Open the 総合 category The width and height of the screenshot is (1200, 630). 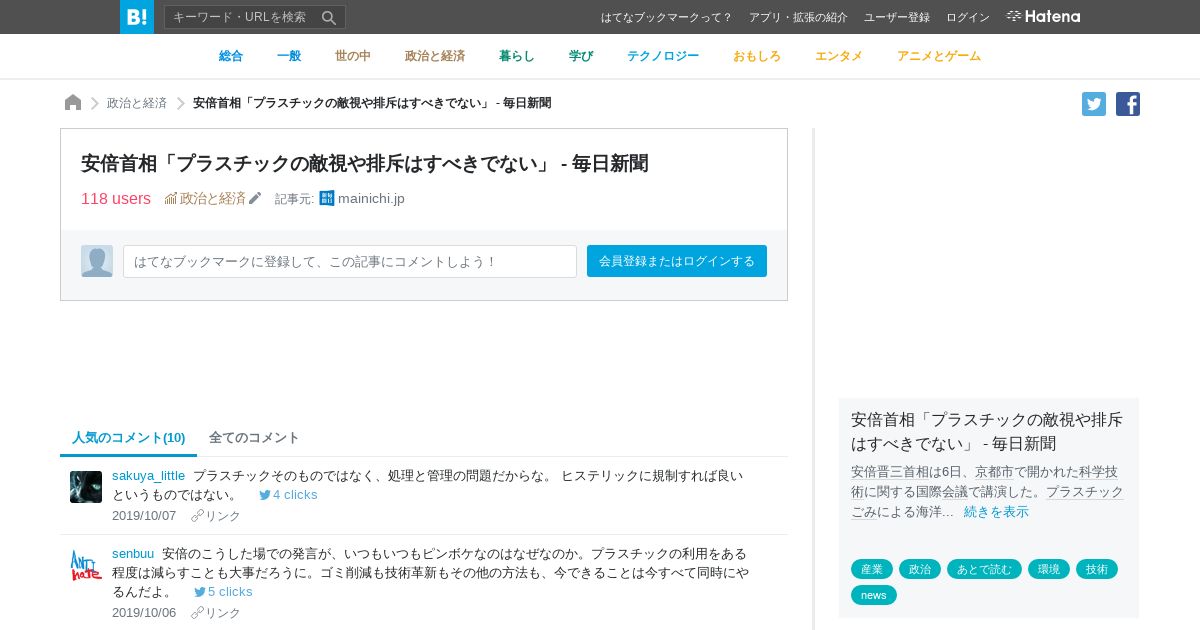pos(231,56)
